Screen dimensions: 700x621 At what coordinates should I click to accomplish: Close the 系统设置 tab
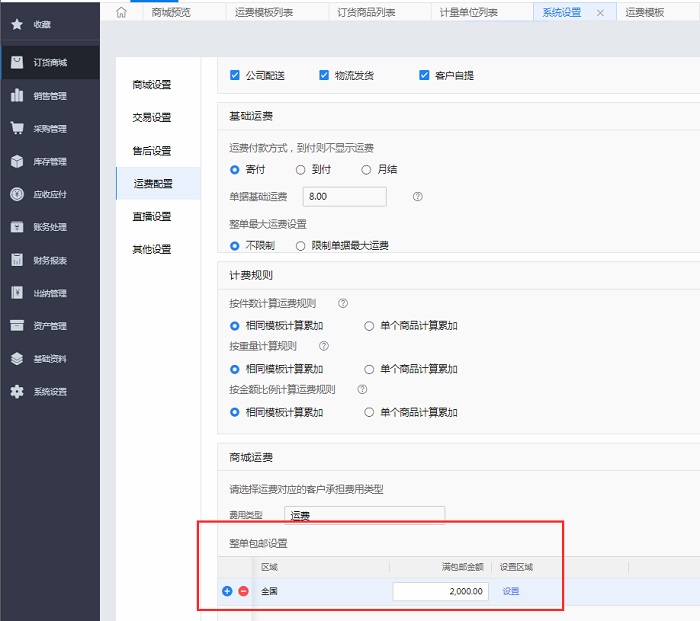tap(600, 13)
